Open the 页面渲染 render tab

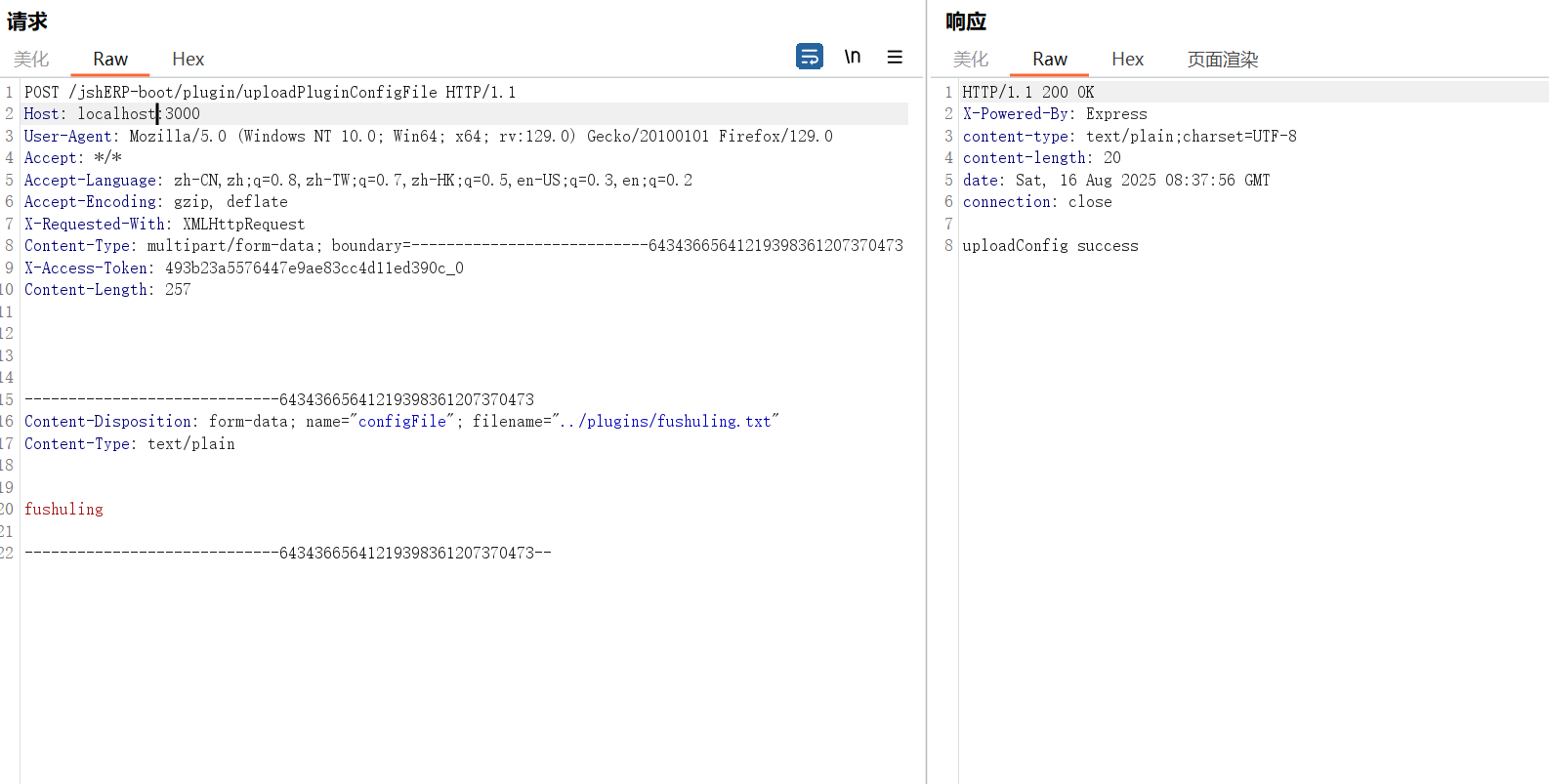(1222, 60)
